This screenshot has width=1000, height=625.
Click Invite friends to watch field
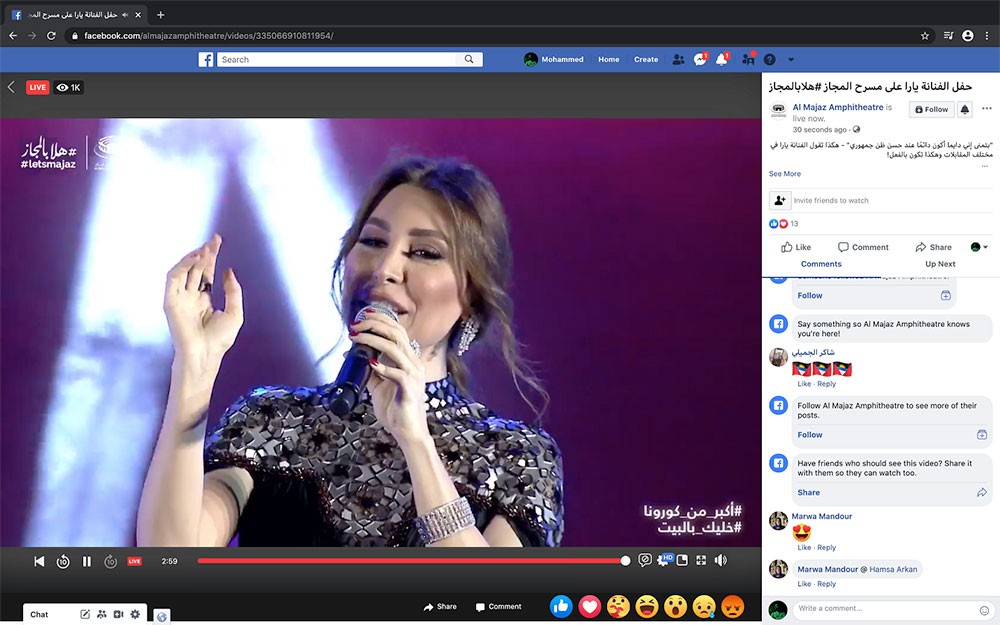coord(881,200)
